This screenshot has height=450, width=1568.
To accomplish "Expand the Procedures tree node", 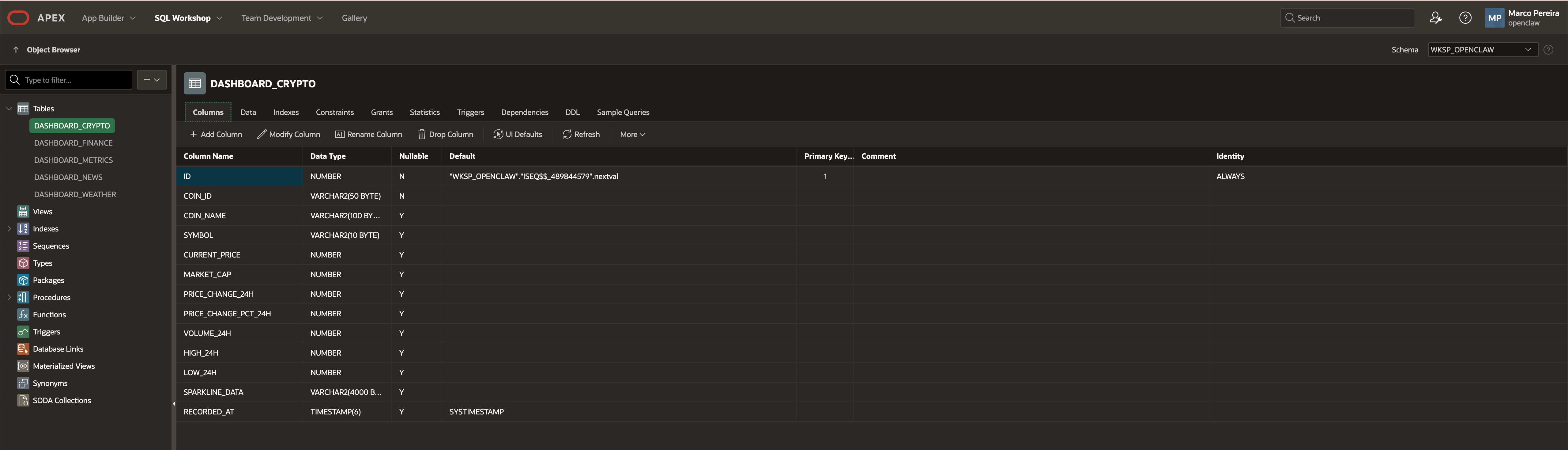I will (9, 298).
